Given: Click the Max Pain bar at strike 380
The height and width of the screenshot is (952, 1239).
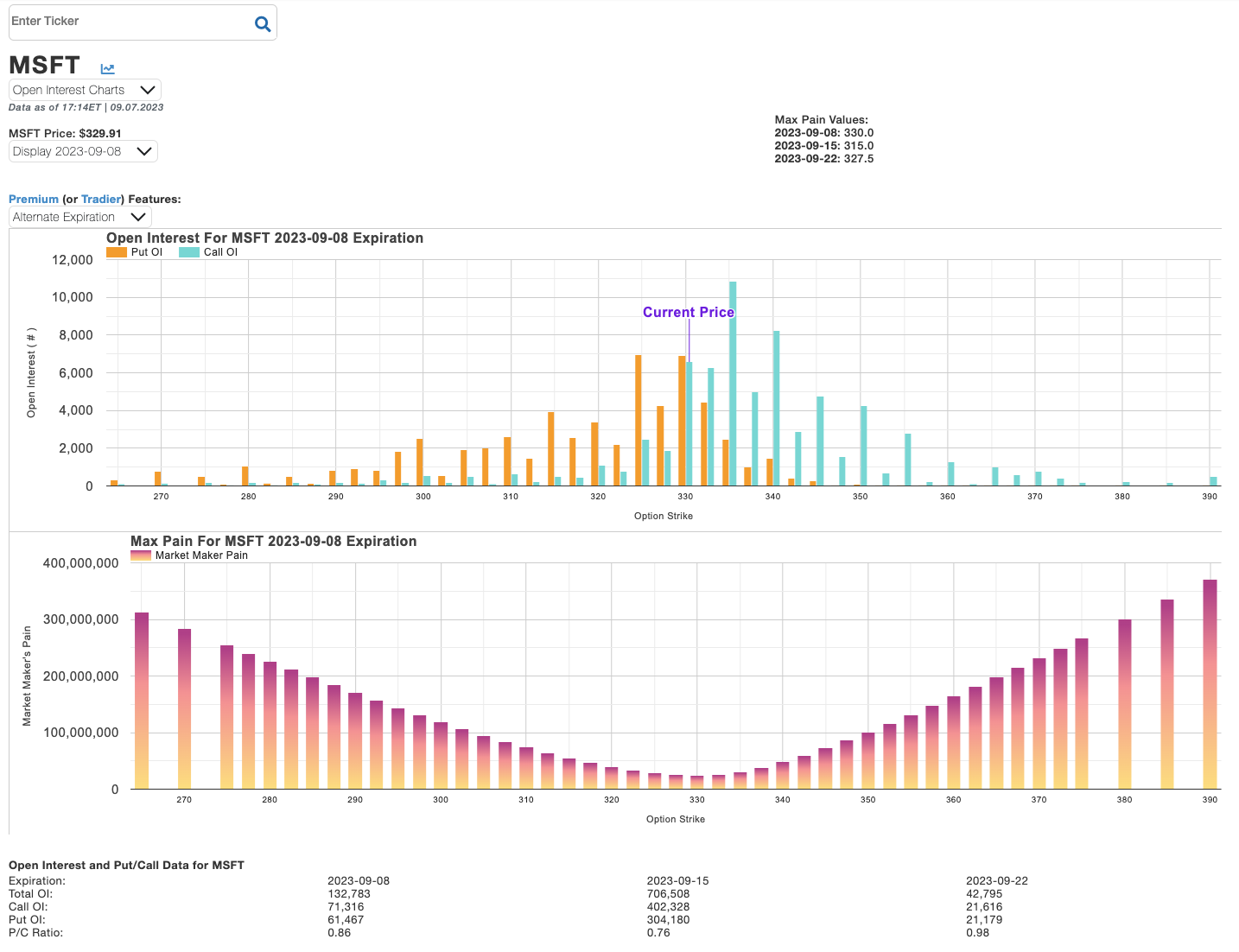Looking at the screenshot, I should pyautogui.click(x=1125, y=704).
